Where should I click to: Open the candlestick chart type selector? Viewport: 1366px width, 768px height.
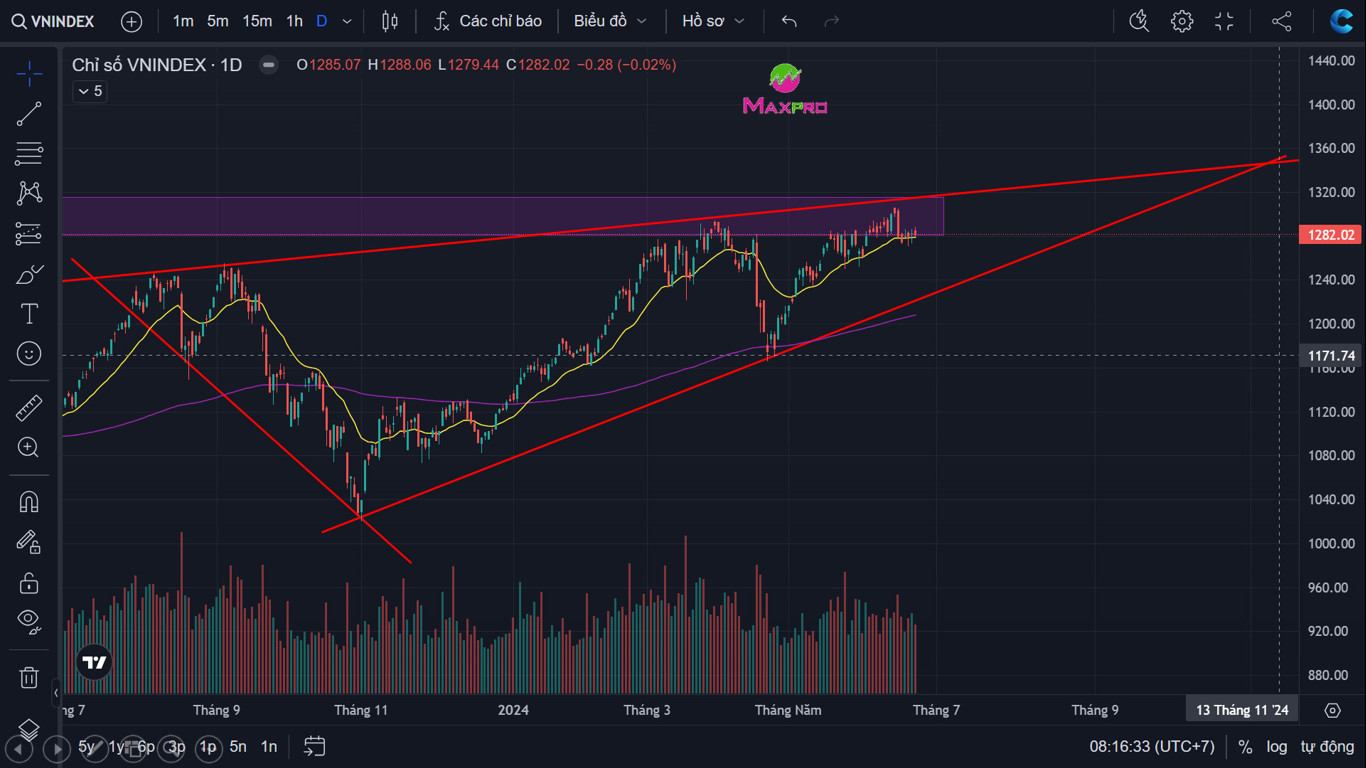[x=390, y=21]
